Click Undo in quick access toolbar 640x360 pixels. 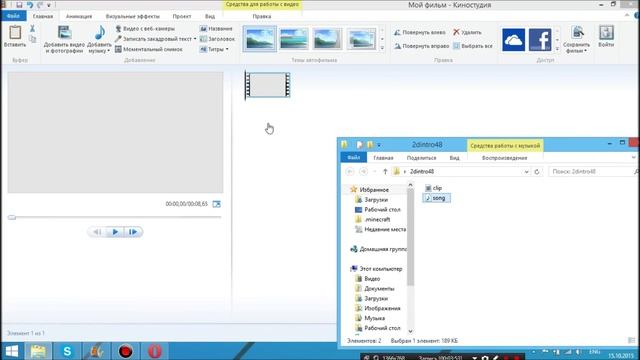(x=30, y=5)
